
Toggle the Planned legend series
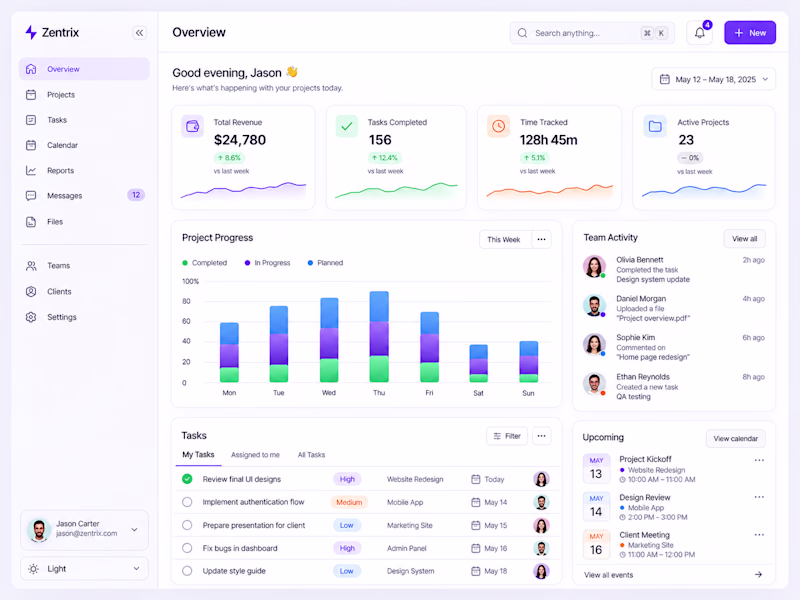326,263
